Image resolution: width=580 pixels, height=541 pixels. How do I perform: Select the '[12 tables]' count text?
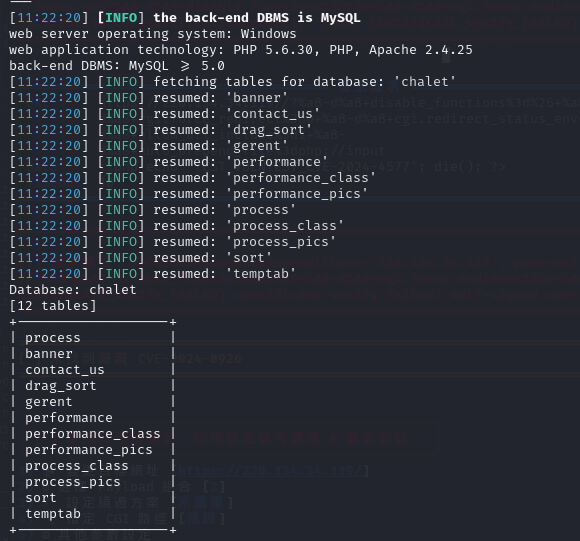[53, 306]
